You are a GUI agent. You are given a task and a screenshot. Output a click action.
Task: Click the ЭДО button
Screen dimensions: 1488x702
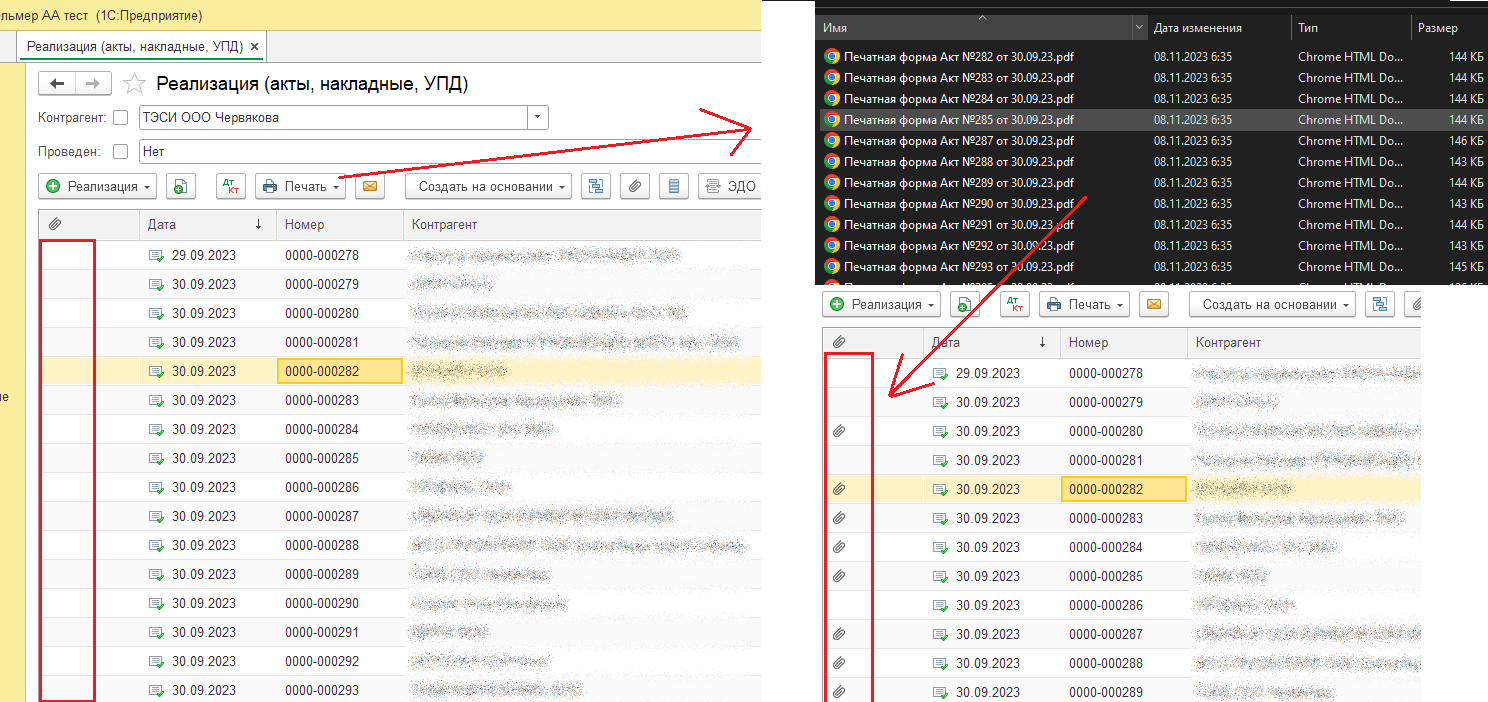pyautogui.click(x=729, y=186)
